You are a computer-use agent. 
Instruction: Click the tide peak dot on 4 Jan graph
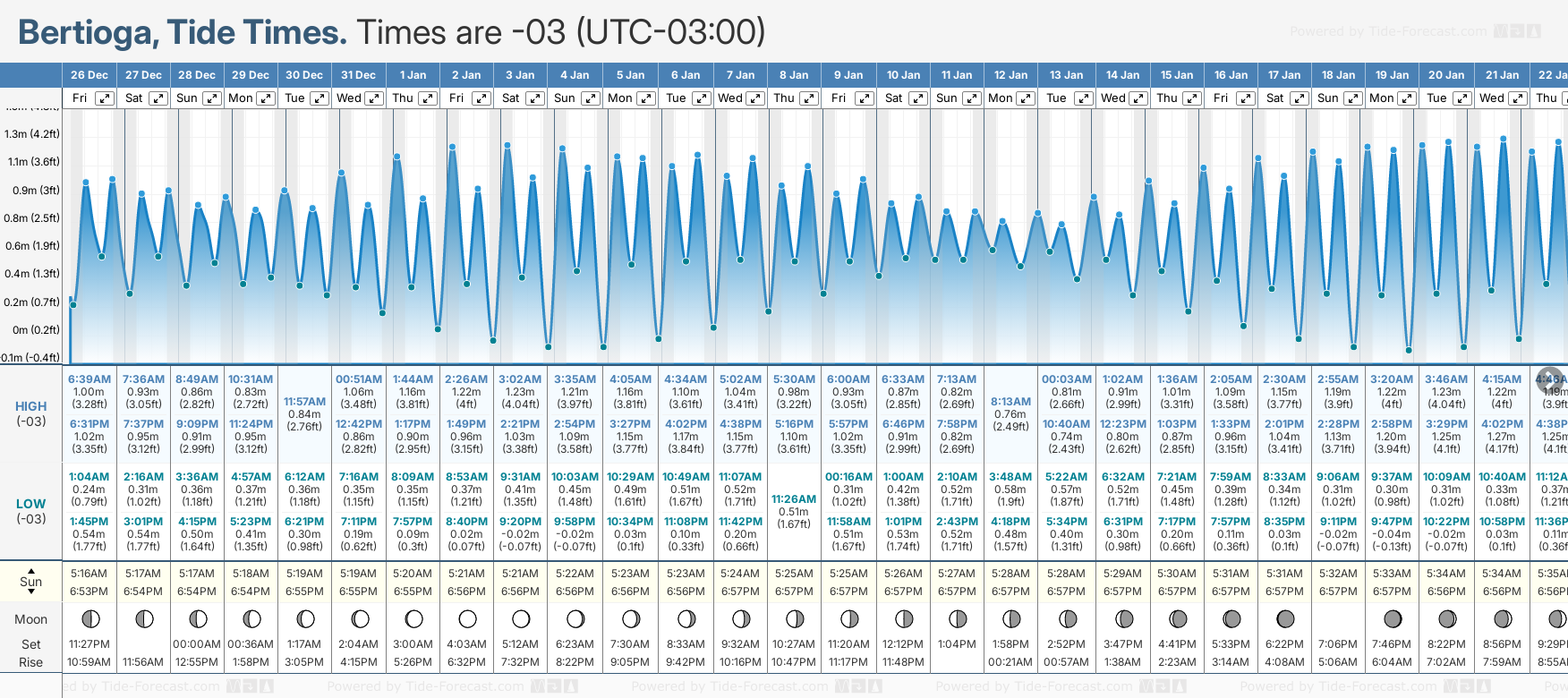pyautogui.click(x=563, y=149)
